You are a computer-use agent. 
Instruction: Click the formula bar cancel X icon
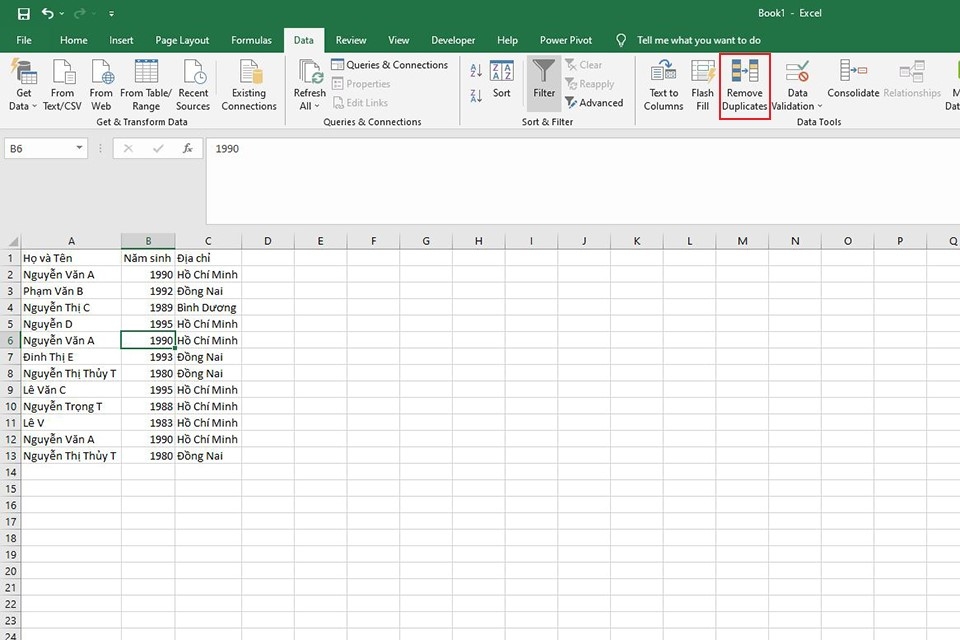128,148
